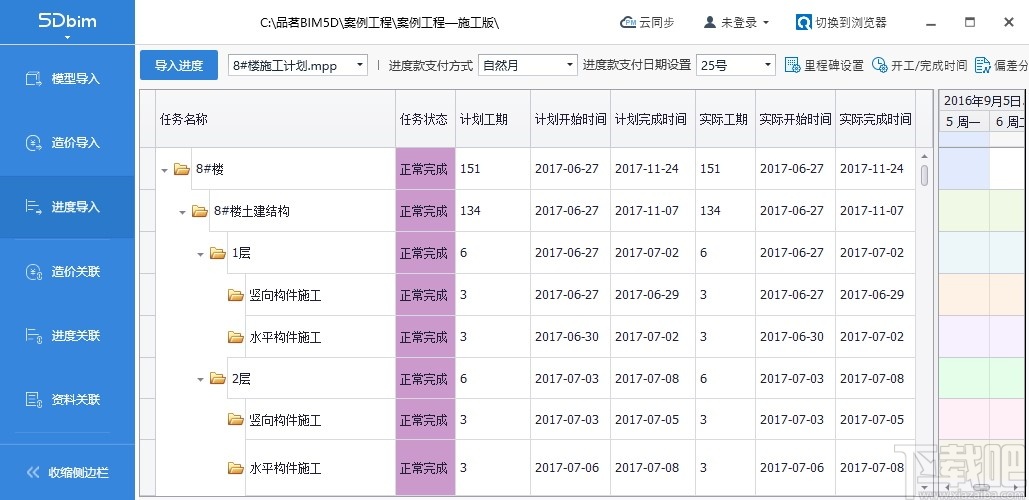Click the 实际工期 column header
Viewport: 1029px width, 500px height.
(x=726, y=119)
